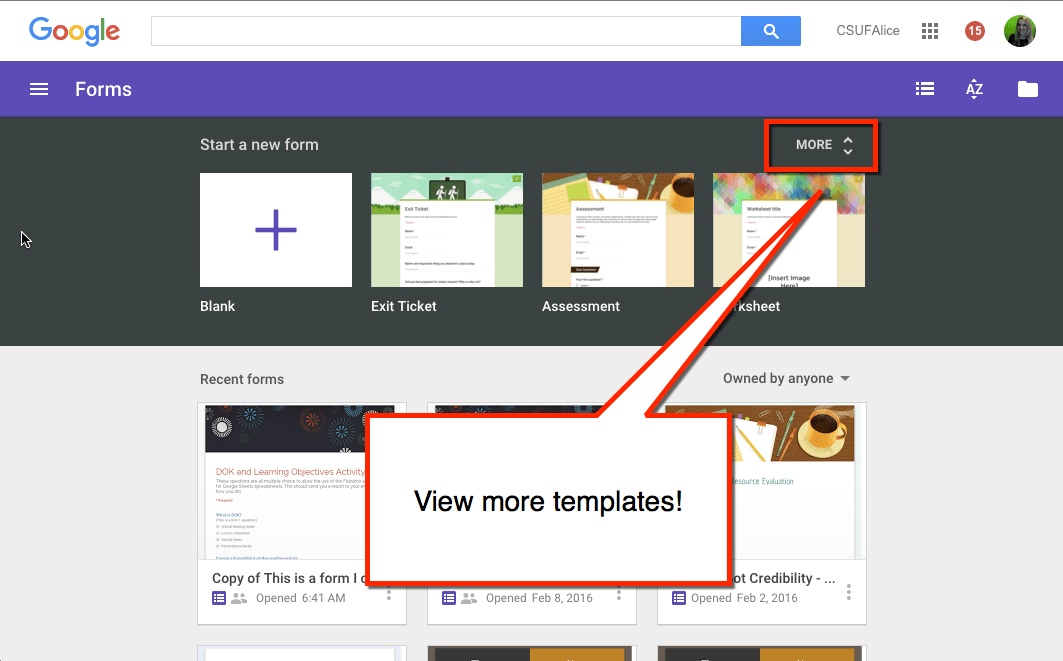Click the blue search magnifier button
Viewport: 1063px width, 661px height.
click(771, 31)
